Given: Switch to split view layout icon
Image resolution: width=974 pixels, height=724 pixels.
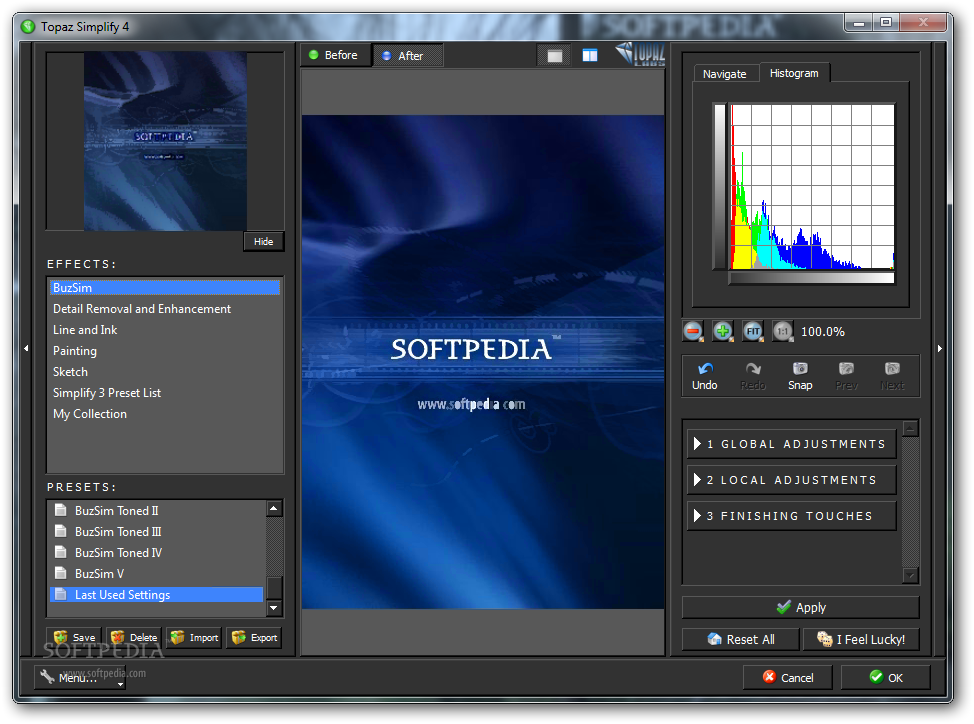Looking at the screenshot, I should pyautogui.click(x=589, y=56).
